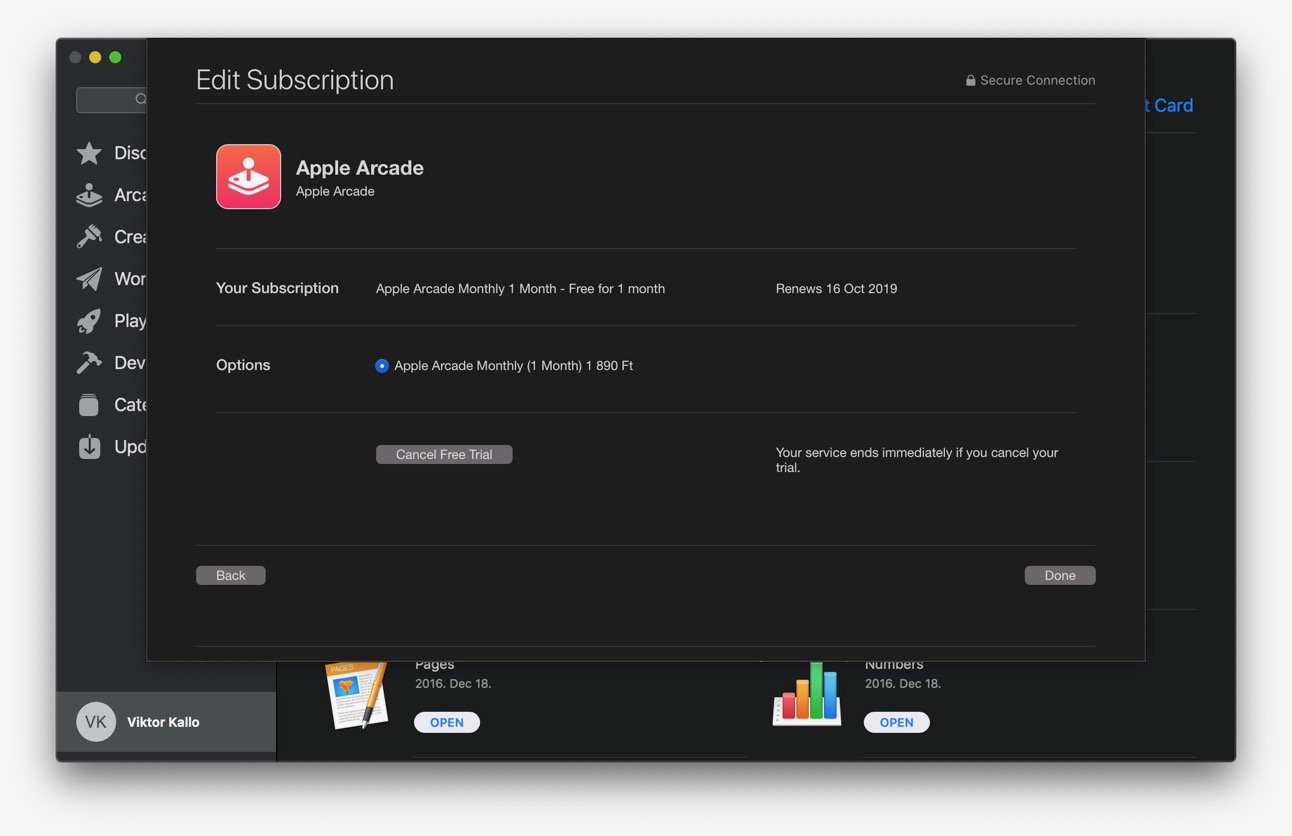This screenshot has height=836, width=1292.
Task: Click the App Store search field
Action: pyautogui.click(x=112, y=99)
